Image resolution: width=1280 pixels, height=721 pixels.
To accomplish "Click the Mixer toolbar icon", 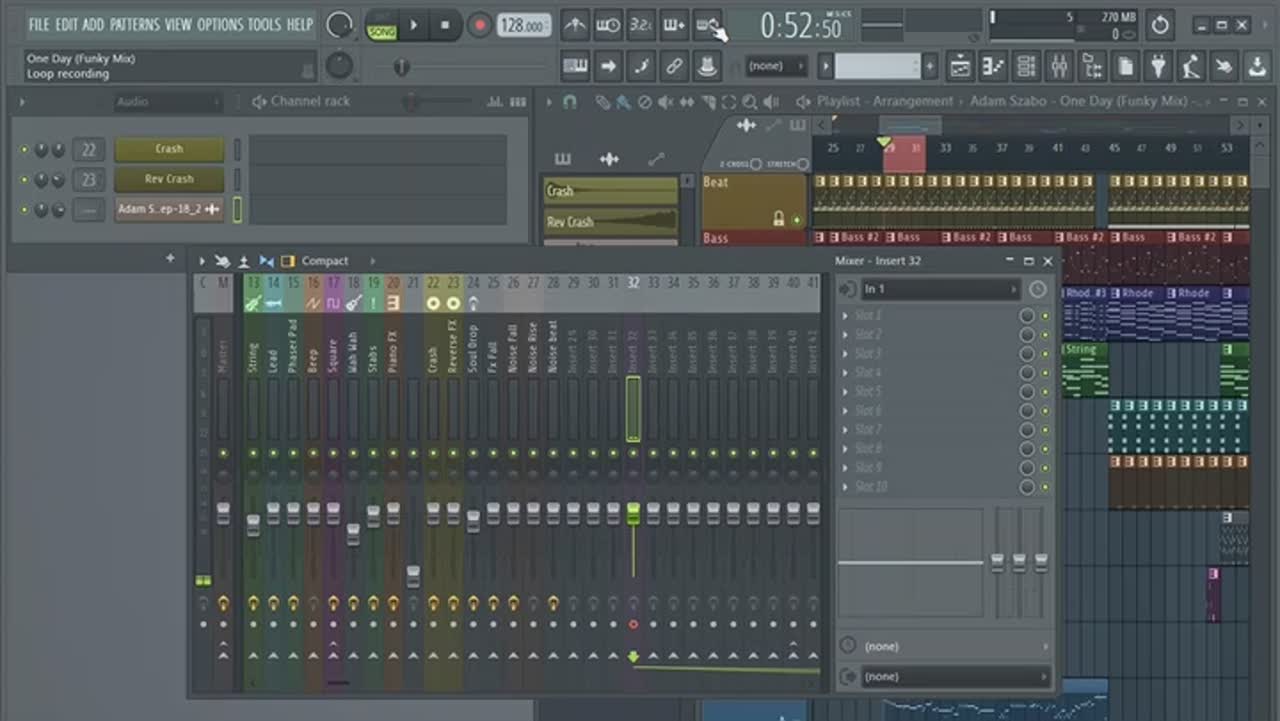I will [x=1059, y=67].
